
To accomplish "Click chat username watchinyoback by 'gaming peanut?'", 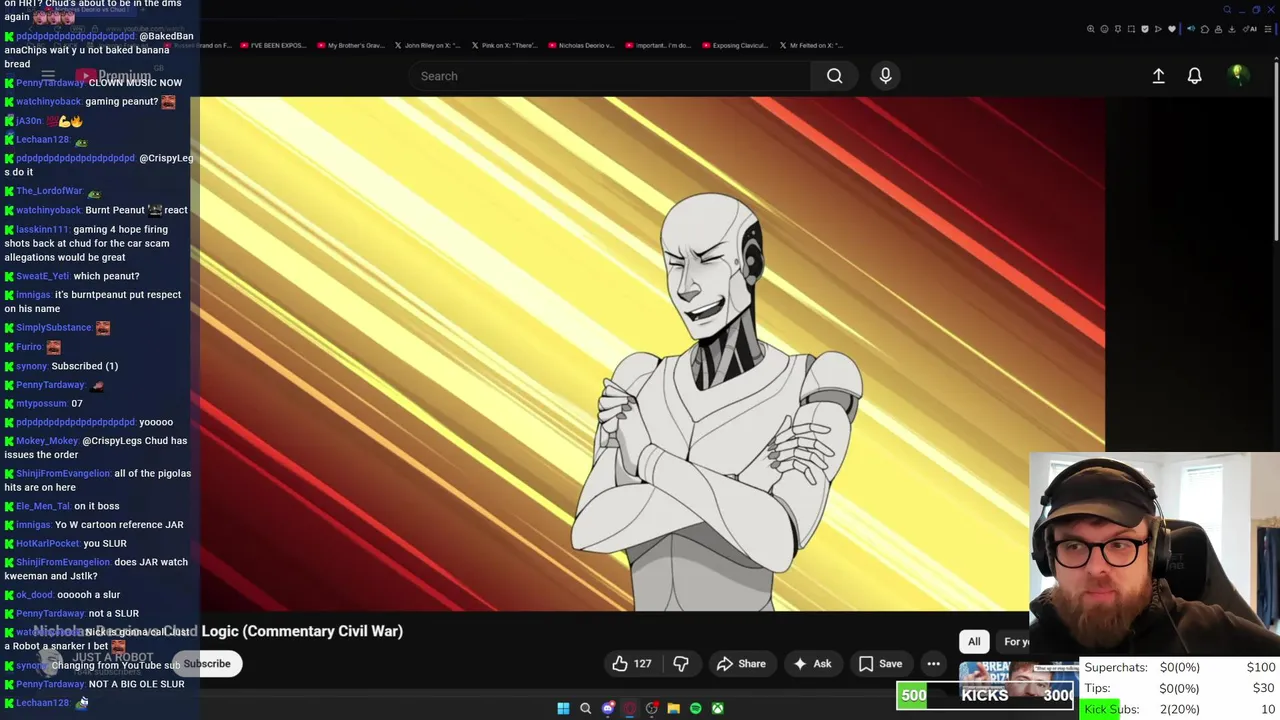I will tap(48, 102).
